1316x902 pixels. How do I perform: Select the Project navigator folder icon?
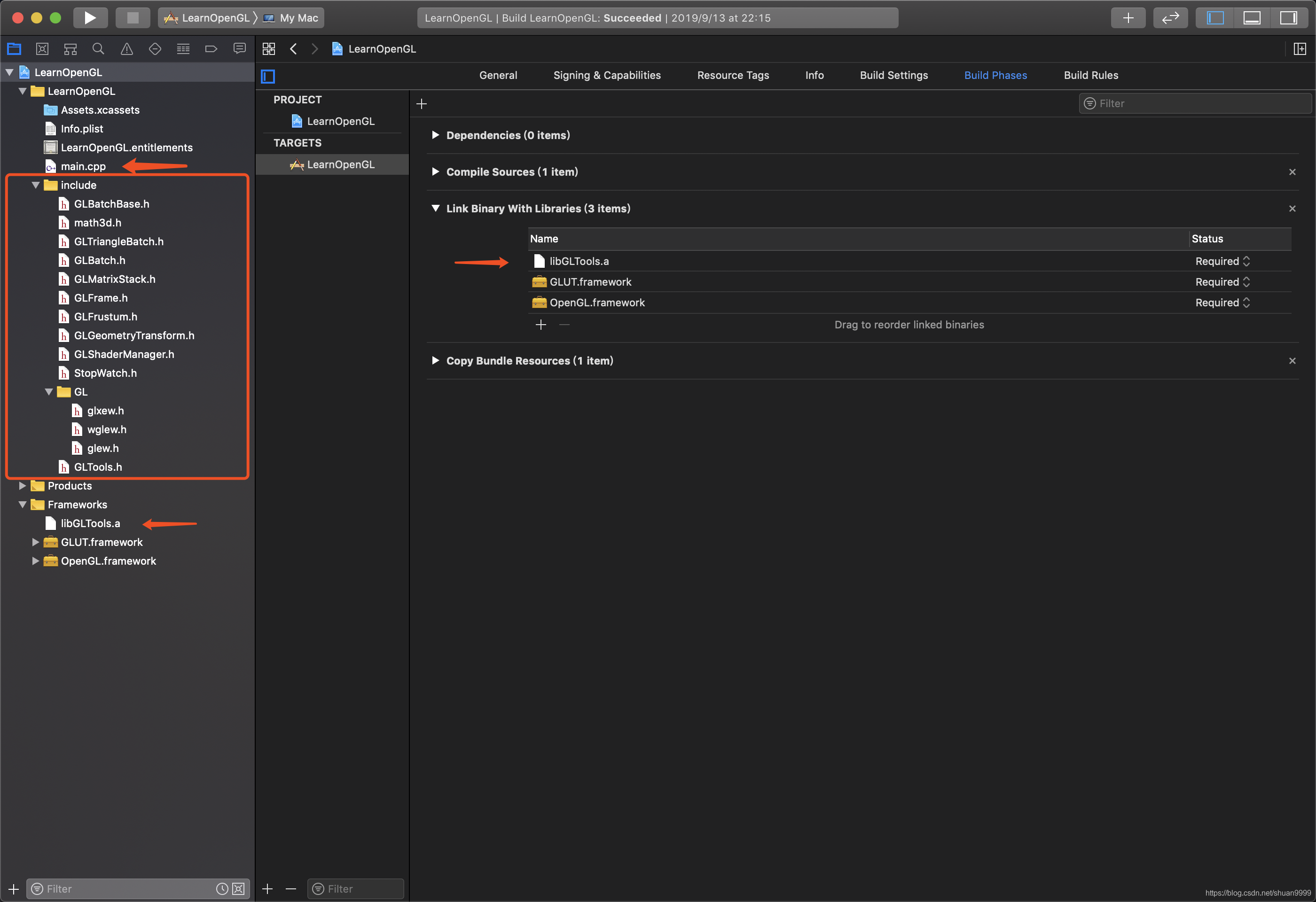point(14,49)
